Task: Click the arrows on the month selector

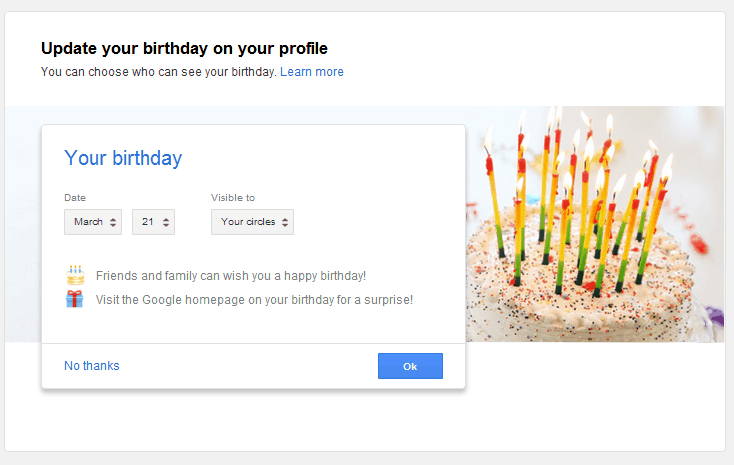Action: click(113, 222)
